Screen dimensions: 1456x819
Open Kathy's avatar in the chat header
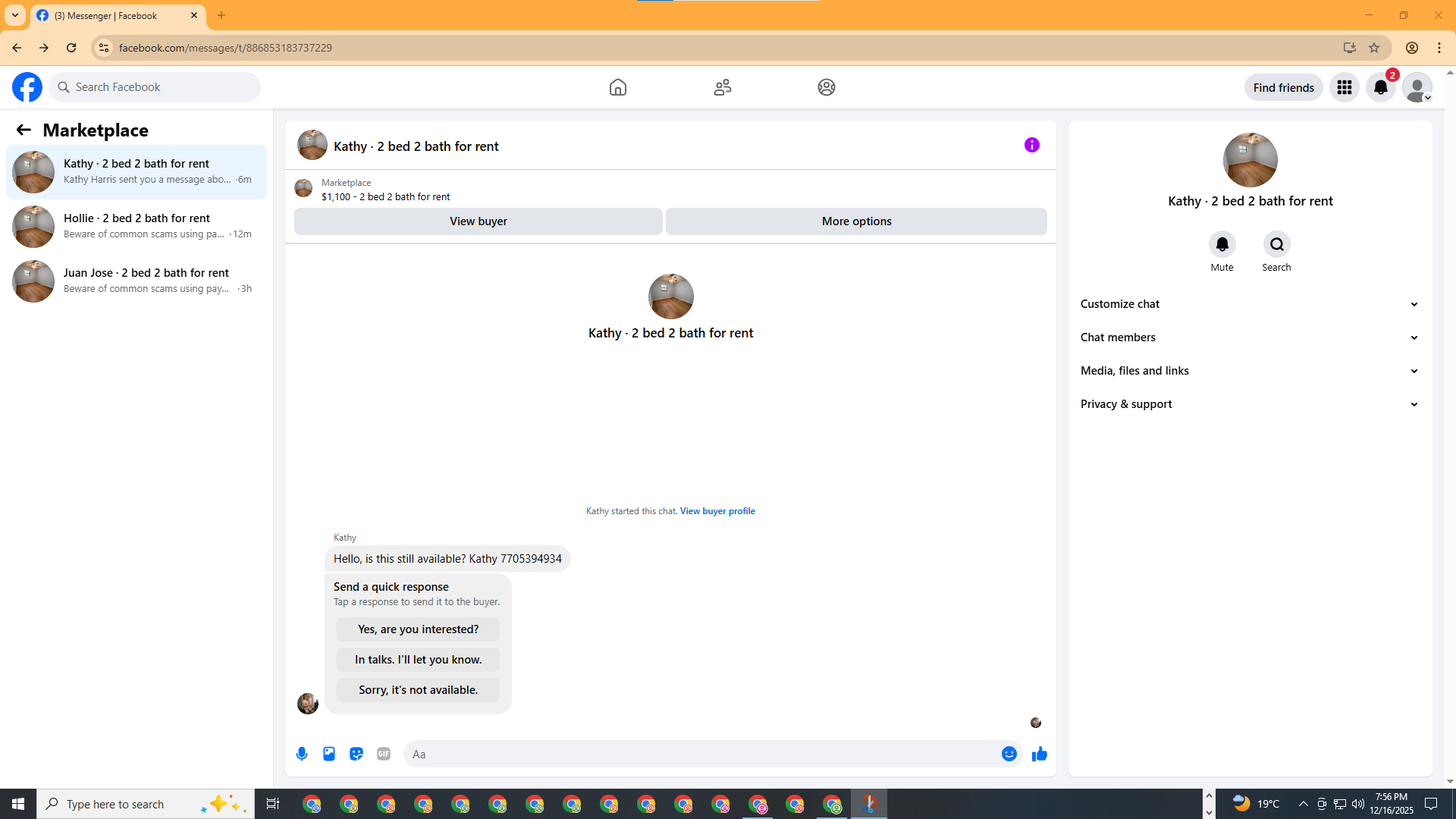[312, 145]
